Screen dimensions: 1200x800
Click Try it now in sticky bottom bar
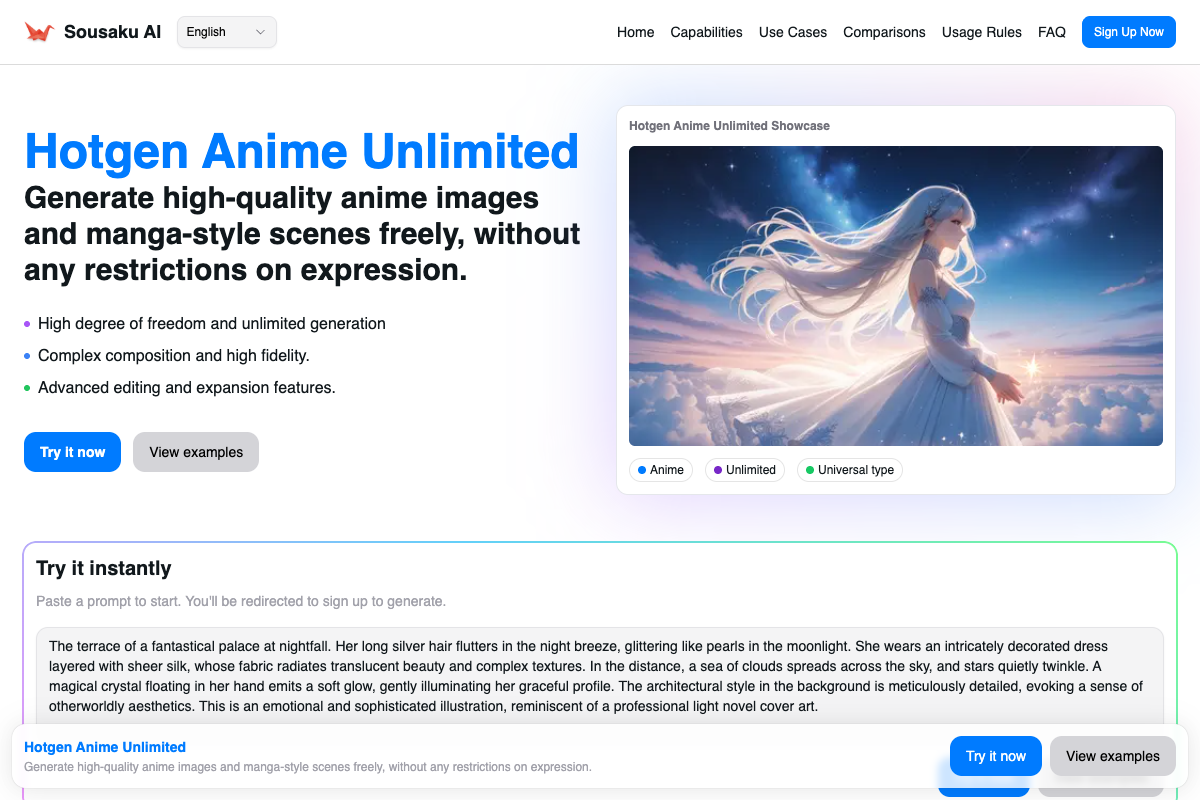tap(995, 756)
